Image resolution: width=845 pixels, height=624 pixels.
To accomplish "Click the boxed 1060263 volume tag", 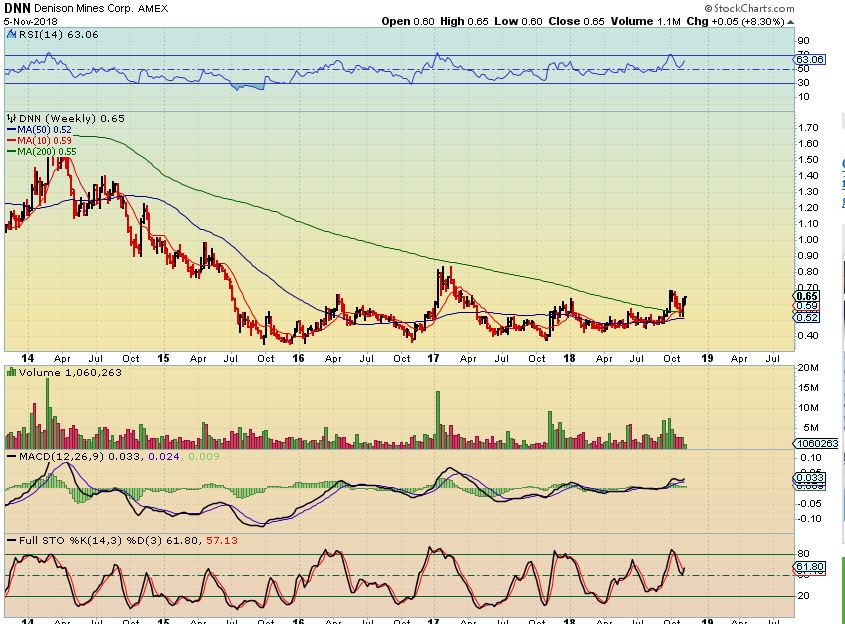I will tap(816, 443).
